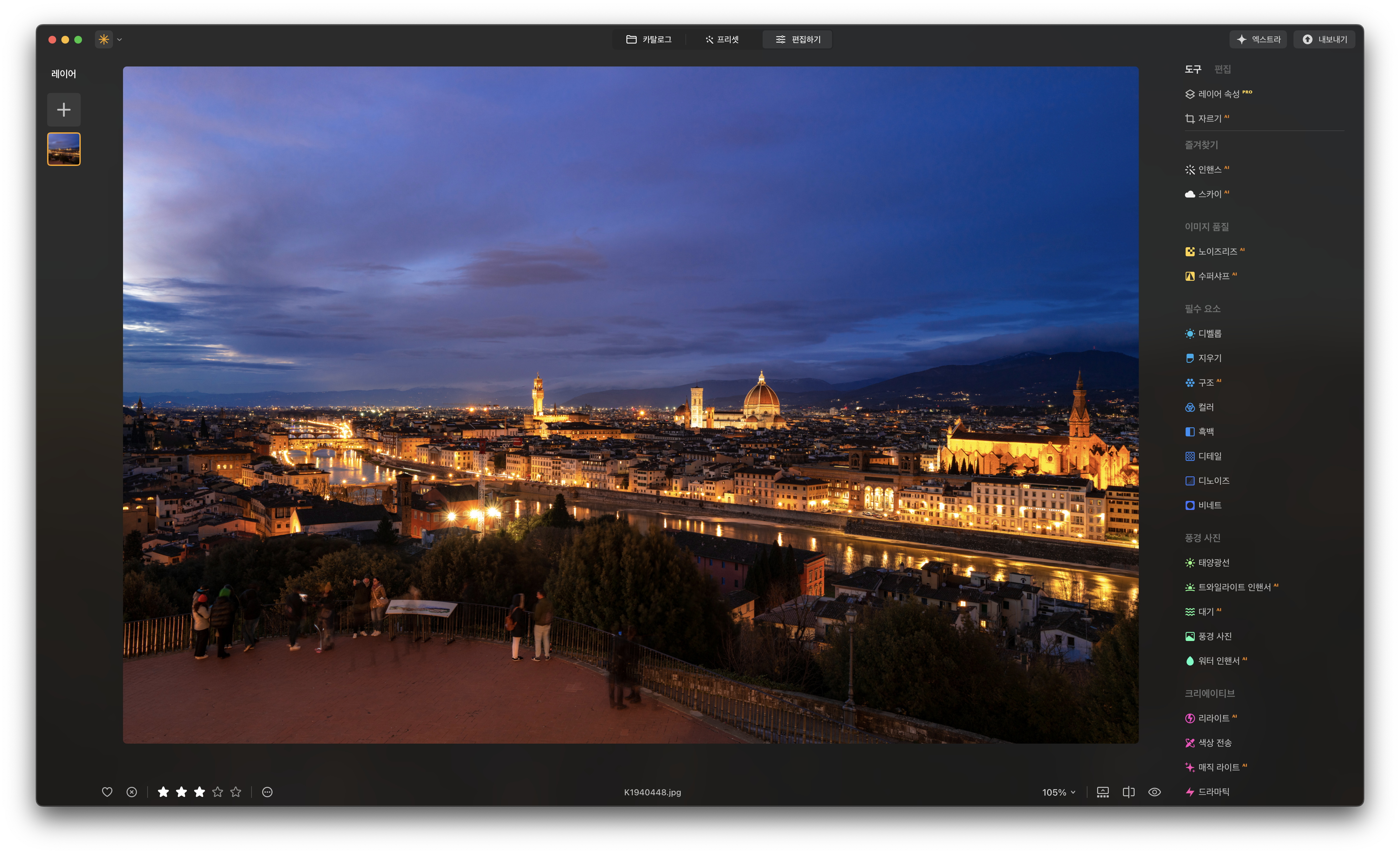The width and height of the screenshot is (1400, 854).
Task: Toggle the eye preview original view
Action: point(1154,792)
